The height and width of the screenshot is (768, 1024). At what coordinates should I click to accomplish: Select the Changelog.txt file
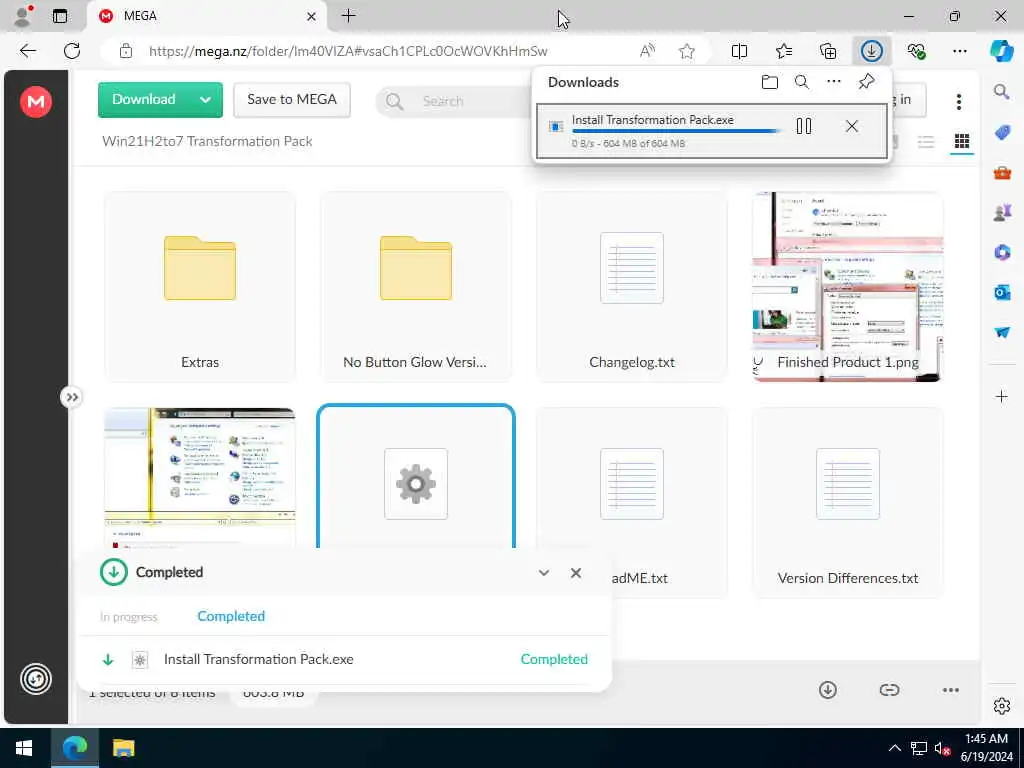(632, 287)
